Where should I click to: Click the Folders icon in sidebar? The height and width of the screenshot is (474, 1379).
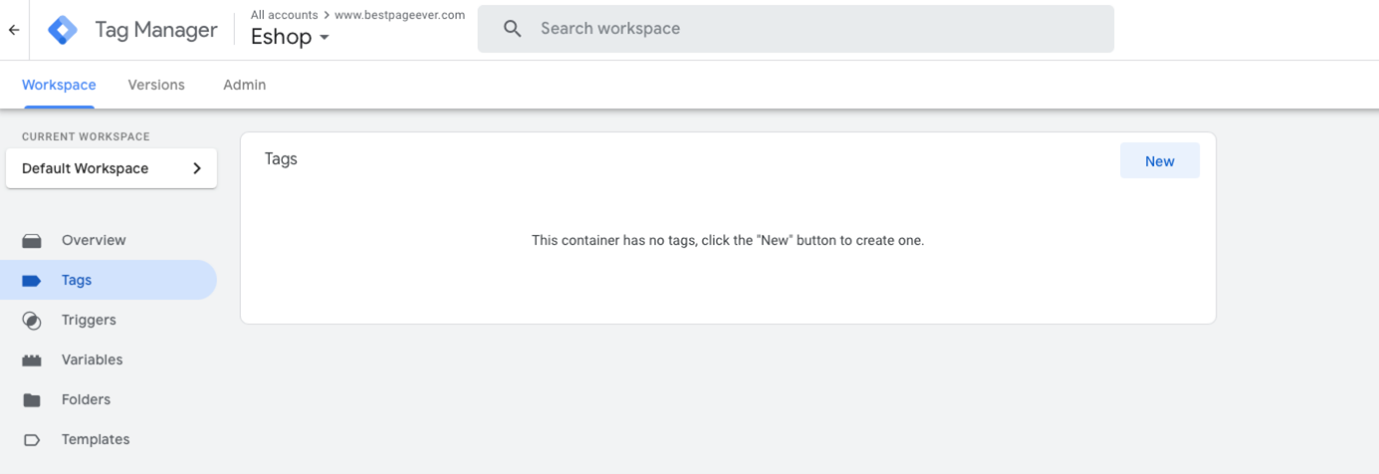click(x=32, y=400)
